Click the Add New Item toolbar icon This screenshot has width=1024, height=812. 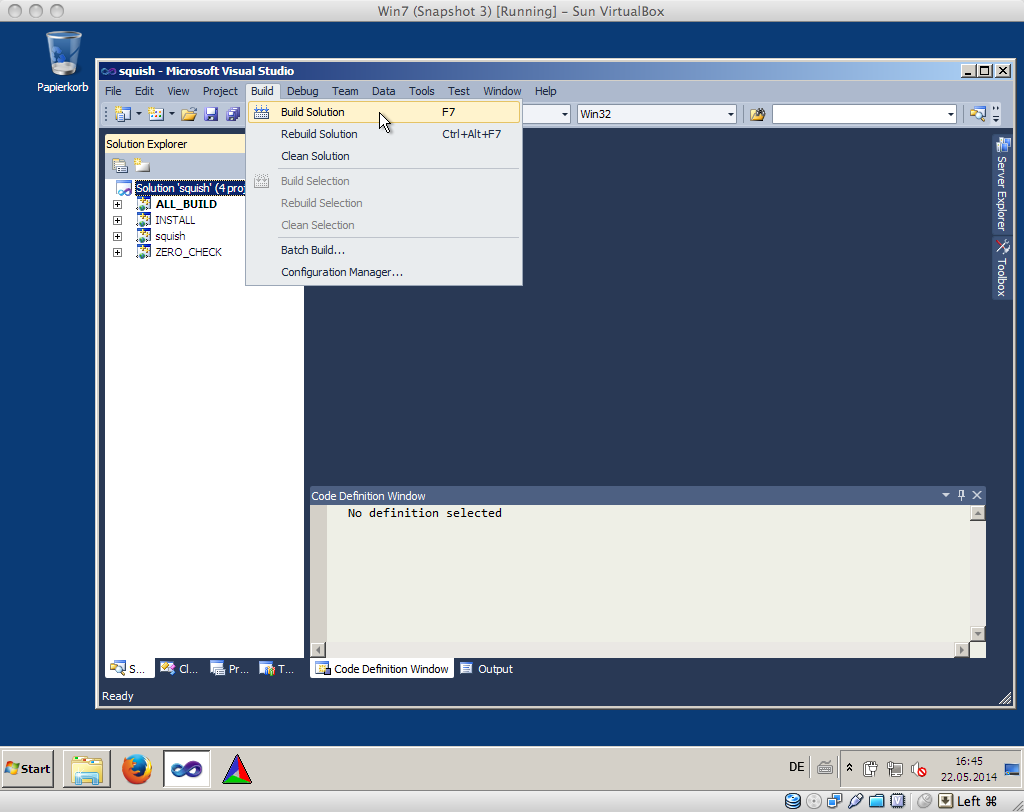[x=155, y=114]
